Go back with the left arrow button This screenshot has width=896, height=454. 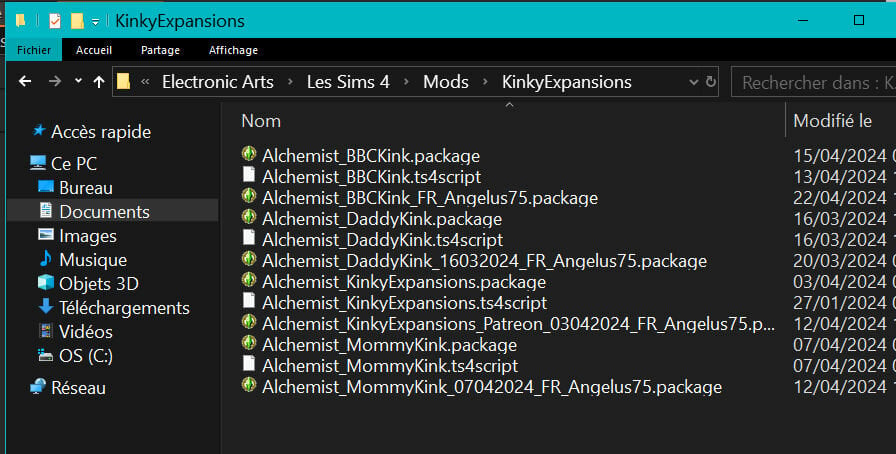click(x=25, y=82)
